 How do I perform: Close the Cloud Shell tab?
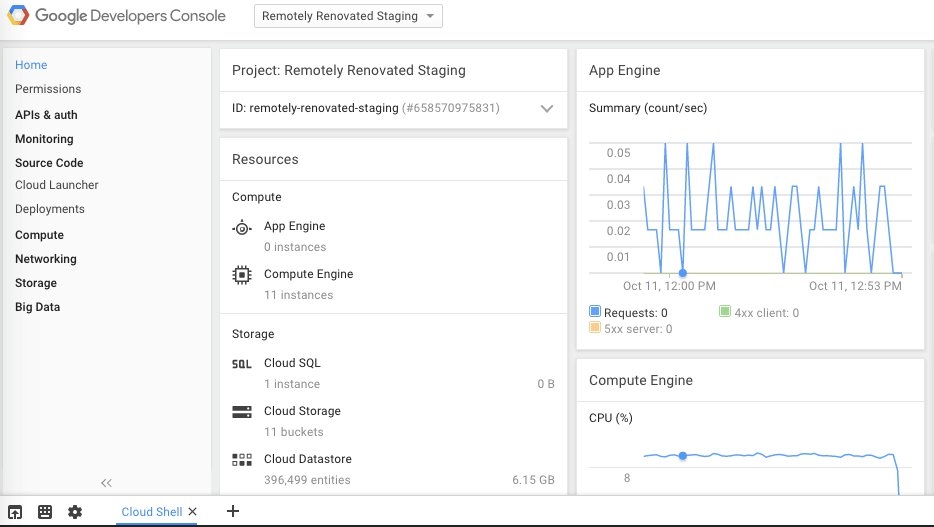[x=192, y=512]
